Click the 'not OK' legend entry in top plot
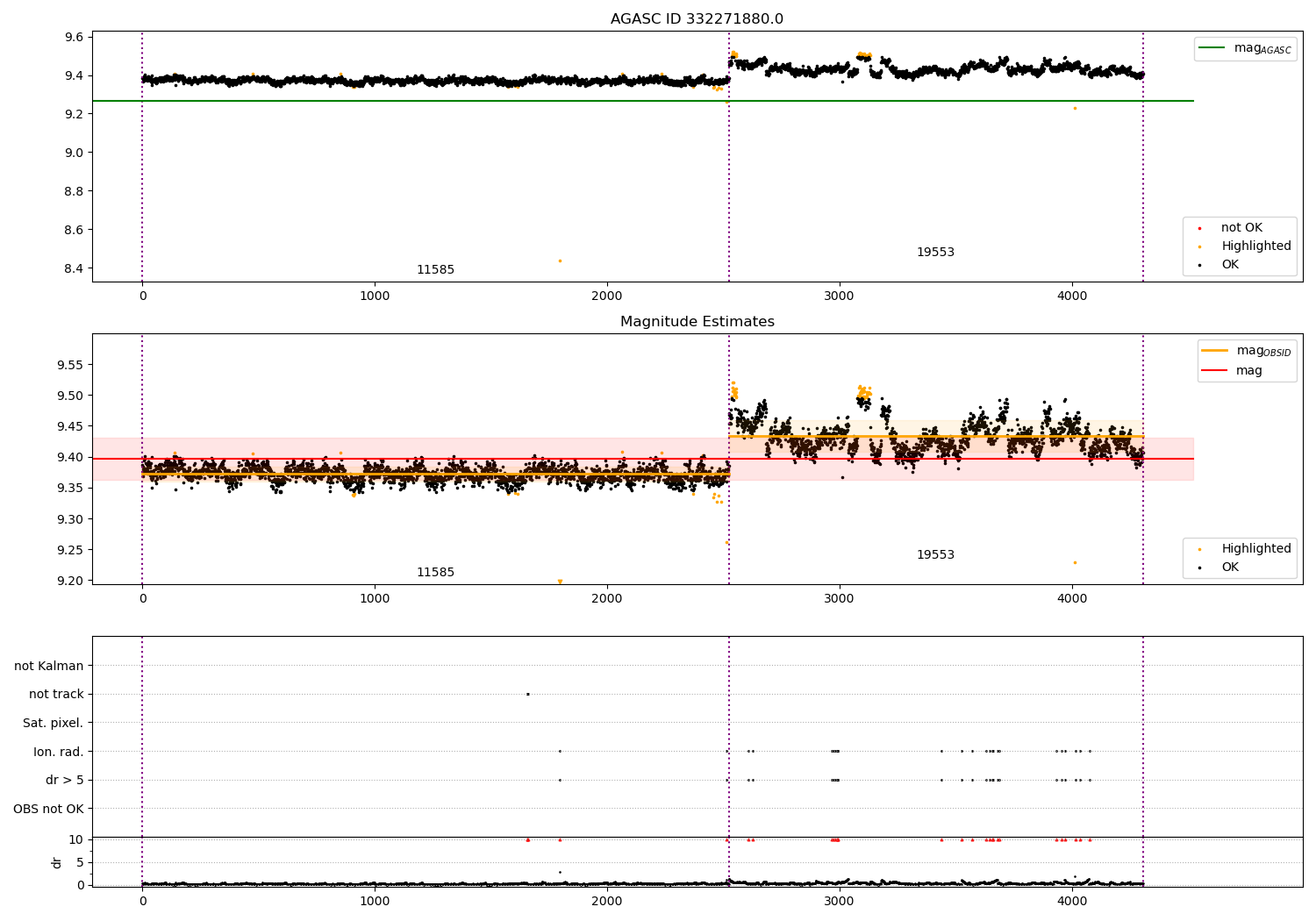 coord(1241,228)
